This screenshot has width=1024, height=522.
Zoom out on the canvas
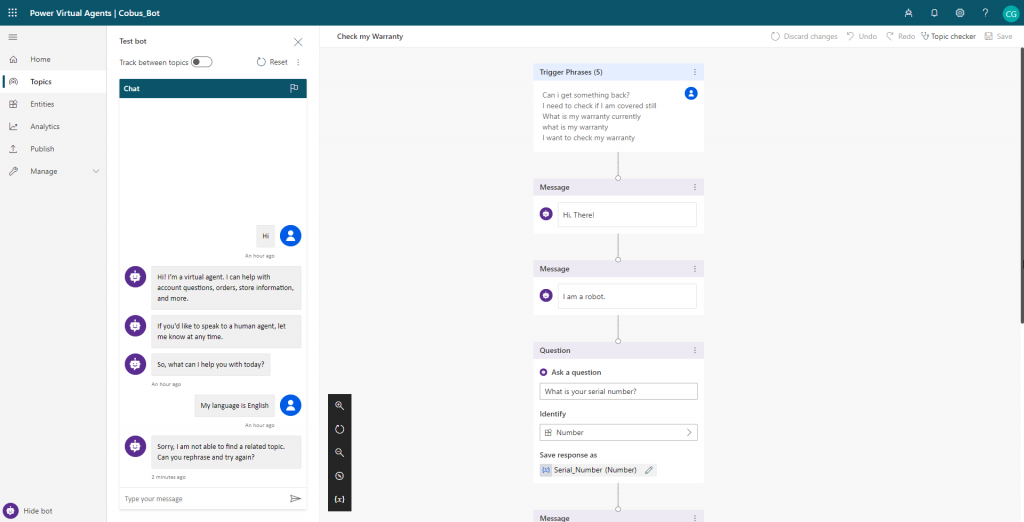[340, 452]
